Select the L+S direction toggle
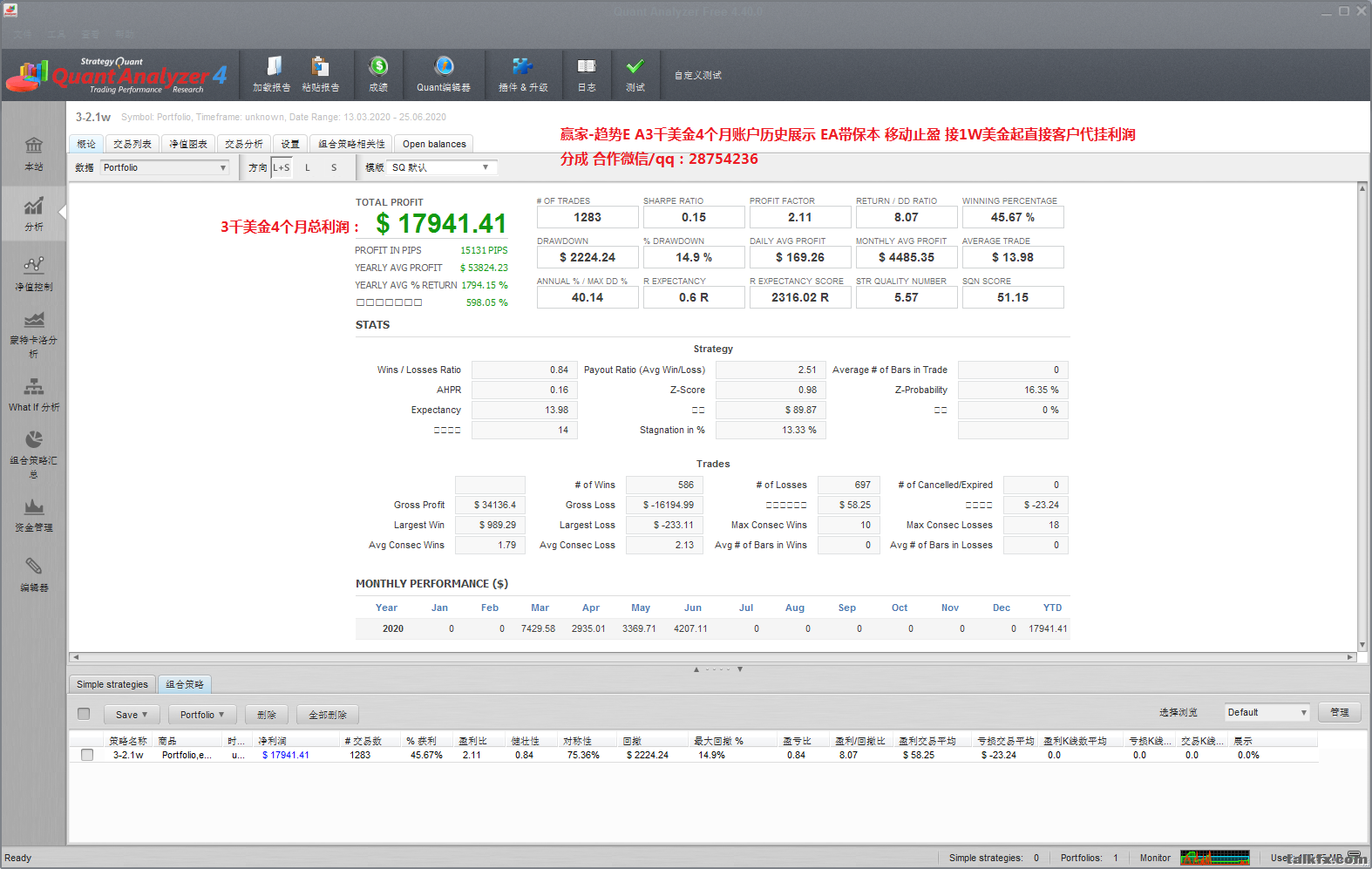 point(282,167)
